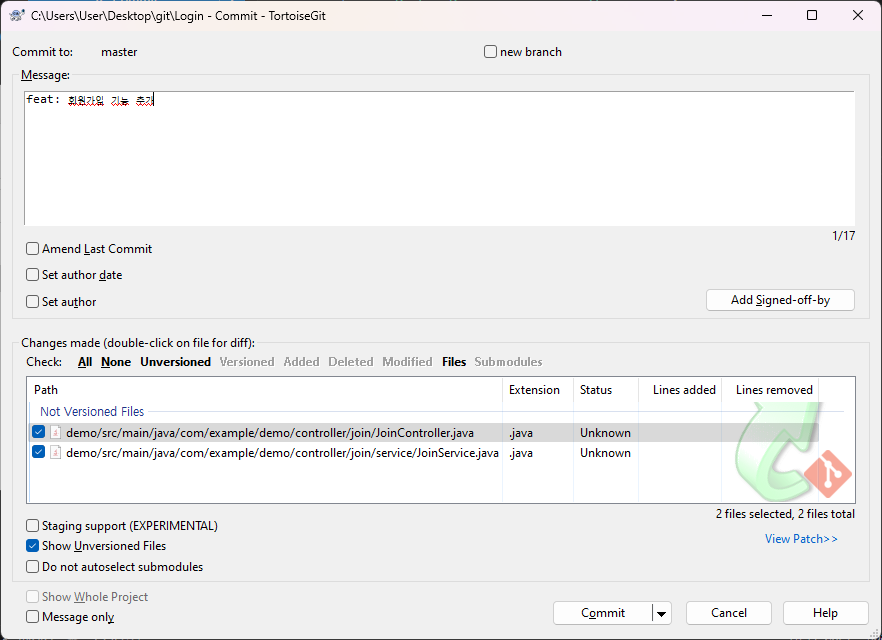
Task: Enable the Message only checkbox
Action: (x=33, y=616)
